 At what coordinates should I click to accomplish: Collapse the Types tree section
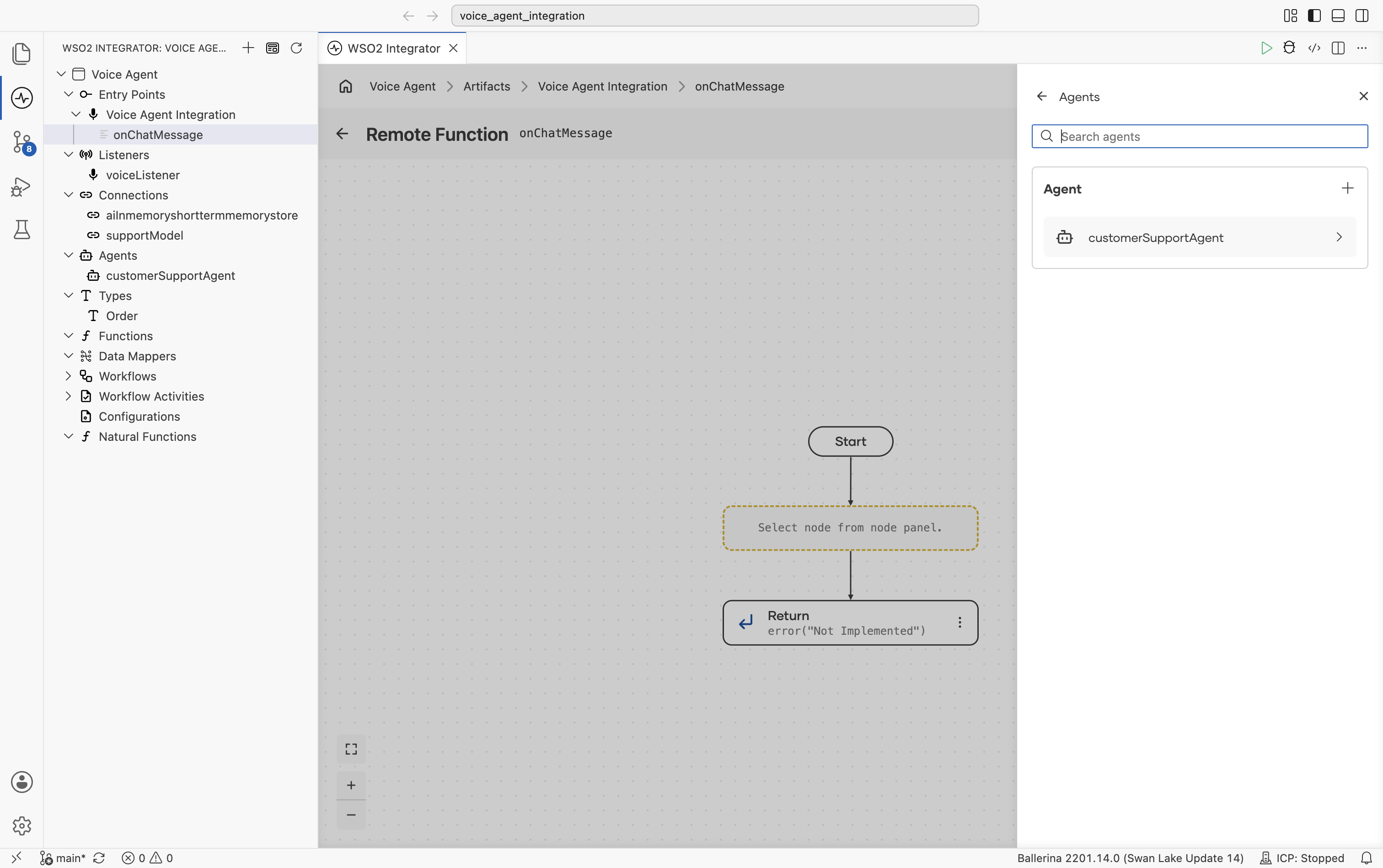[x=68, y=295]
